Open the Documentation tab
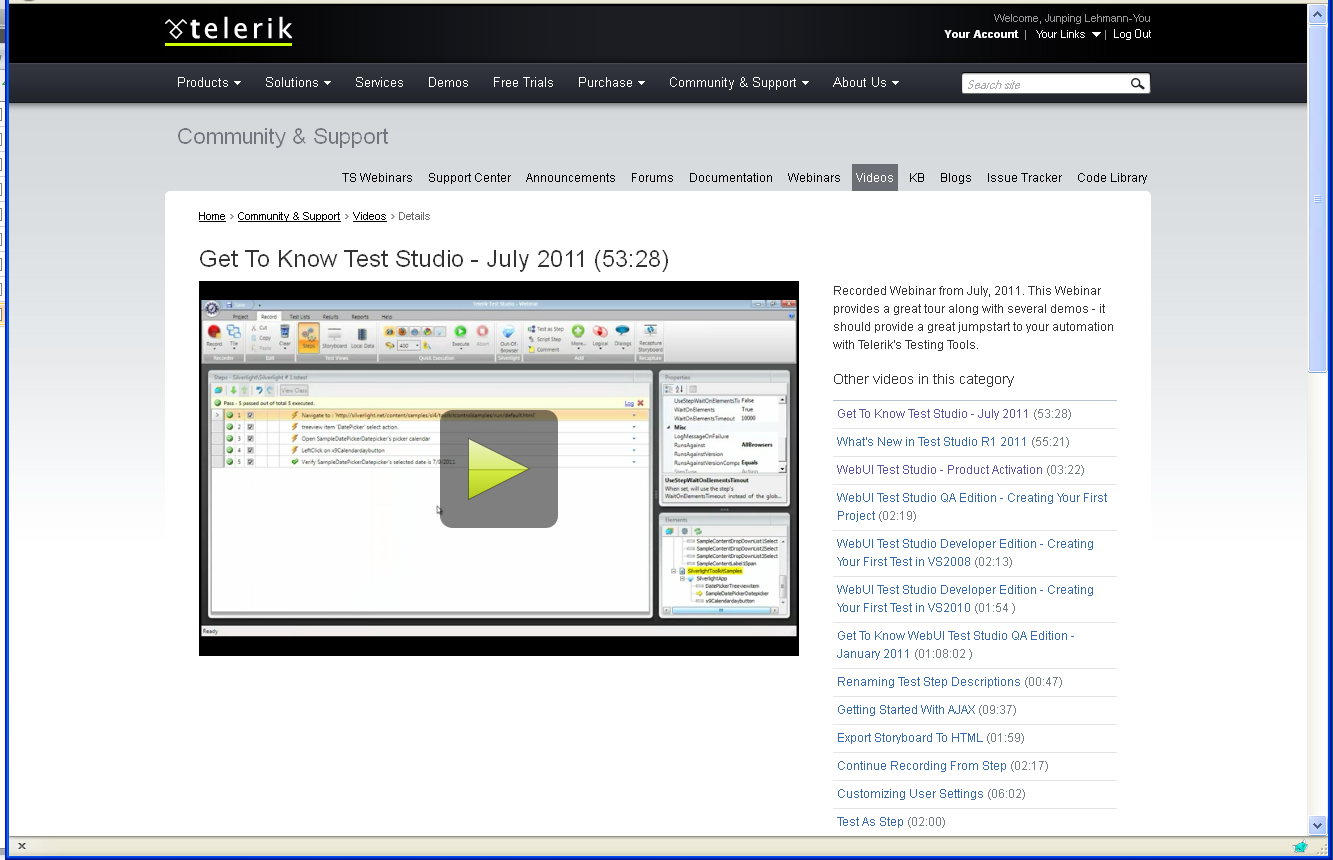The image size is (1333, 860). [731, 178]
